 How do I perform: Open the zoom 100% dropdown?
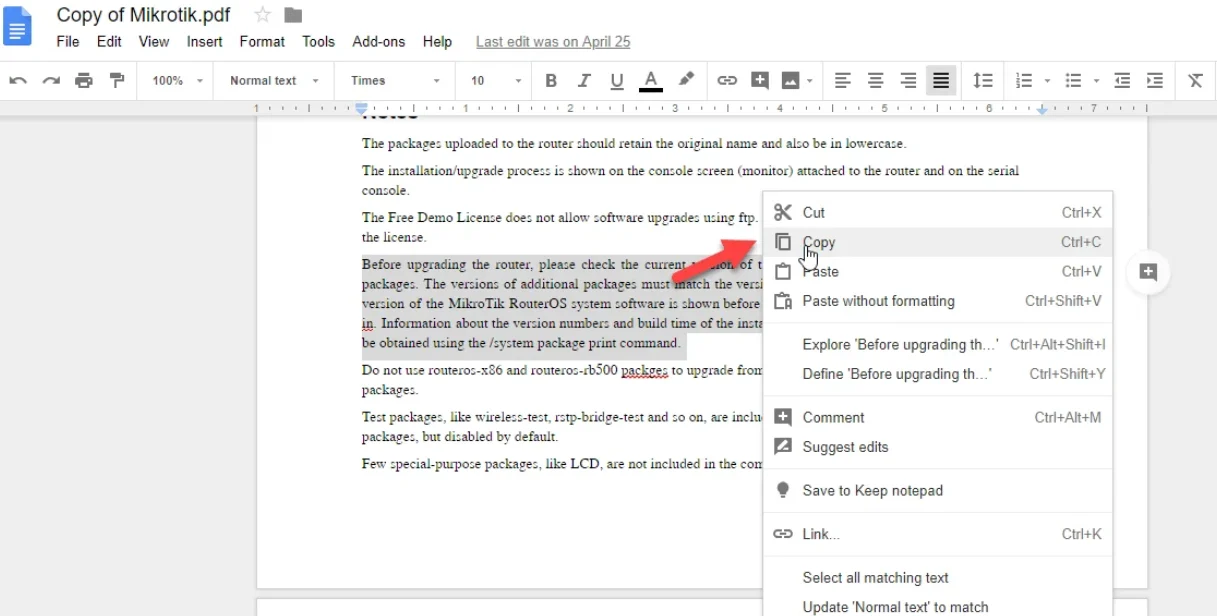(x=177, y=81)
